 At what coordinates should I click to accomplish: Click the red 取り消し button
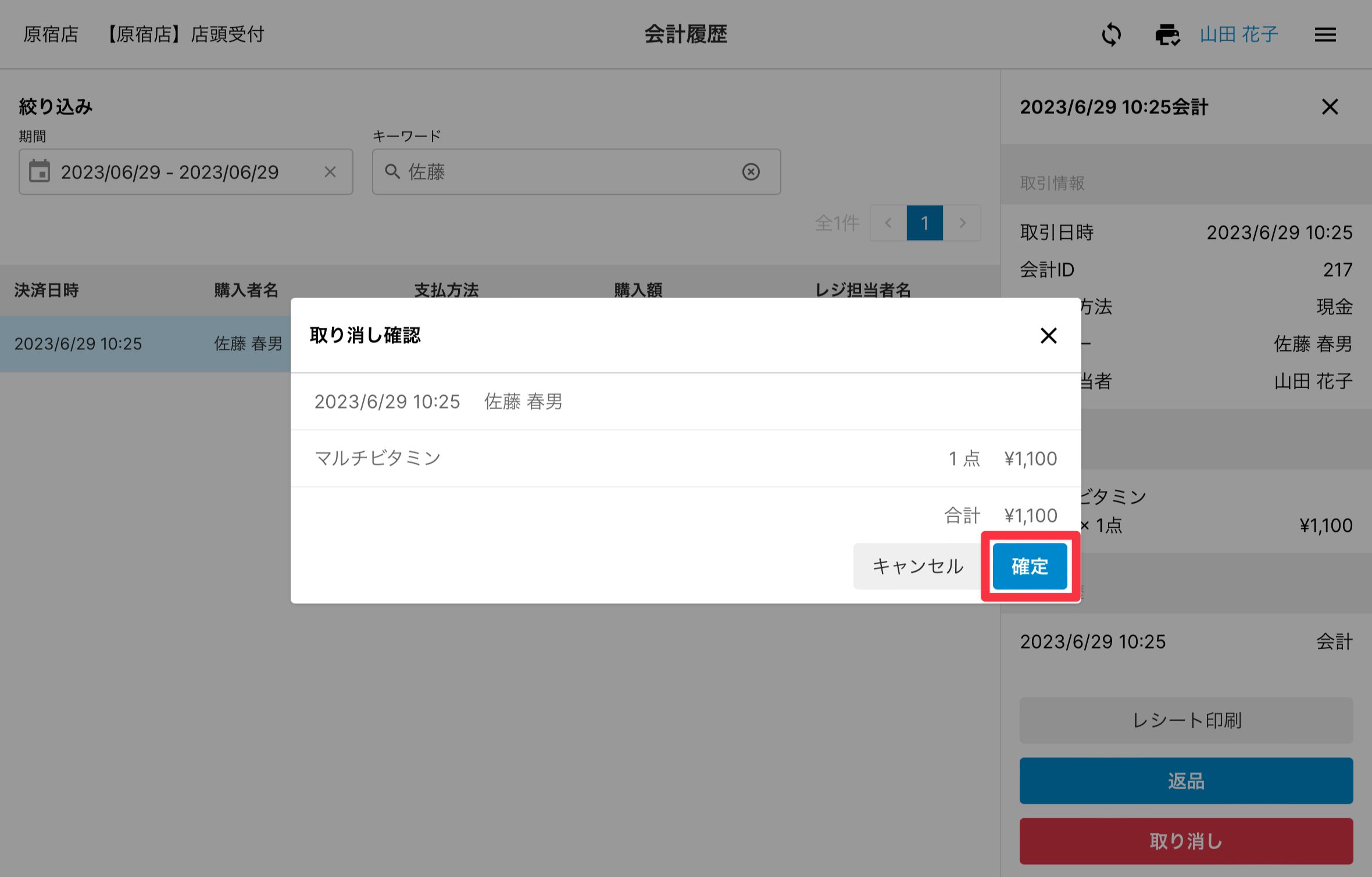[x=1186, y=841]
